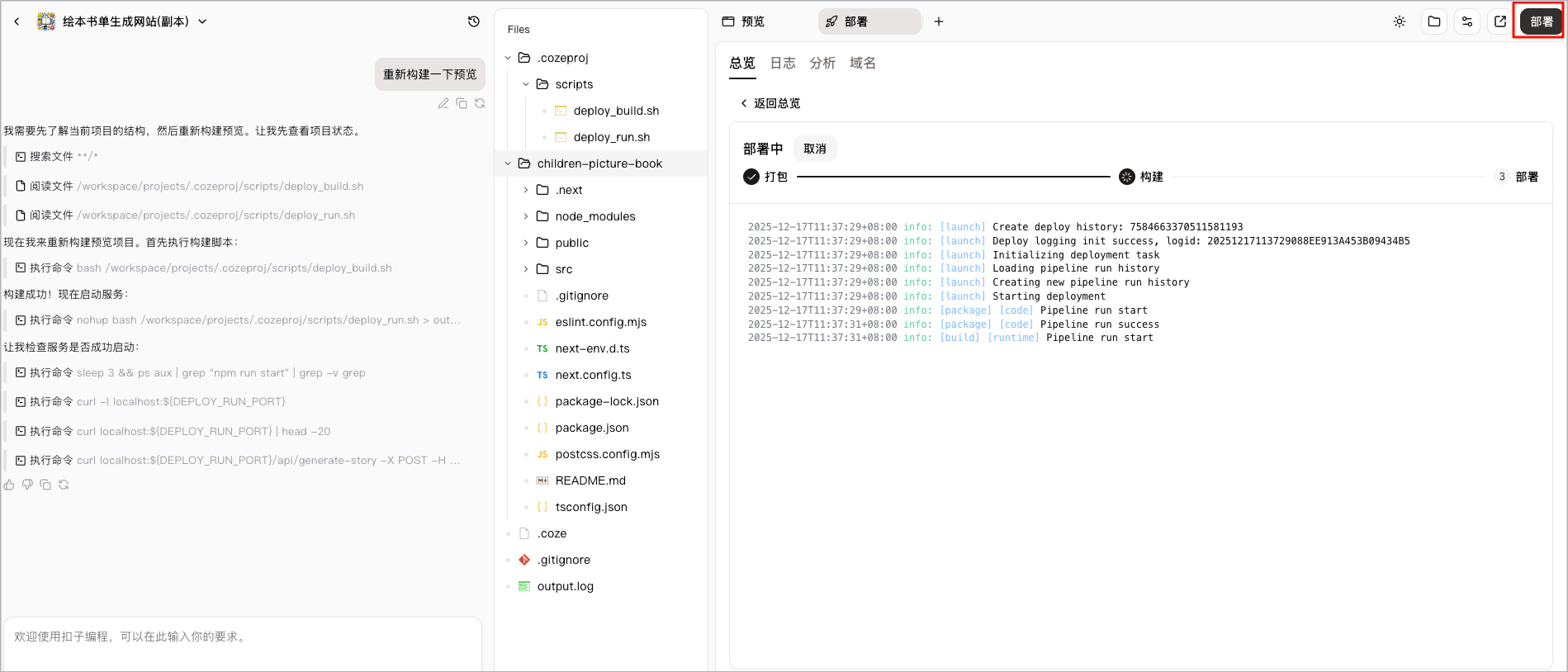The image size is (1568, 672).
Task: Click the black 部署 button
Action: pos(1541,21)
